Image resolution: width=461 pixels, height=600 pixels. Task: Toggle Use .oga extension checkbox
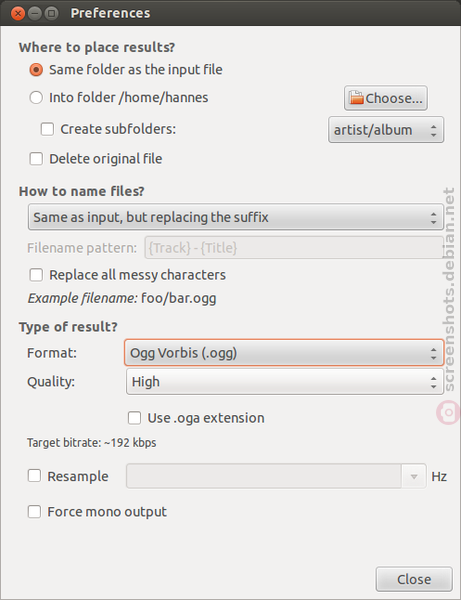[x=134, y=418]
